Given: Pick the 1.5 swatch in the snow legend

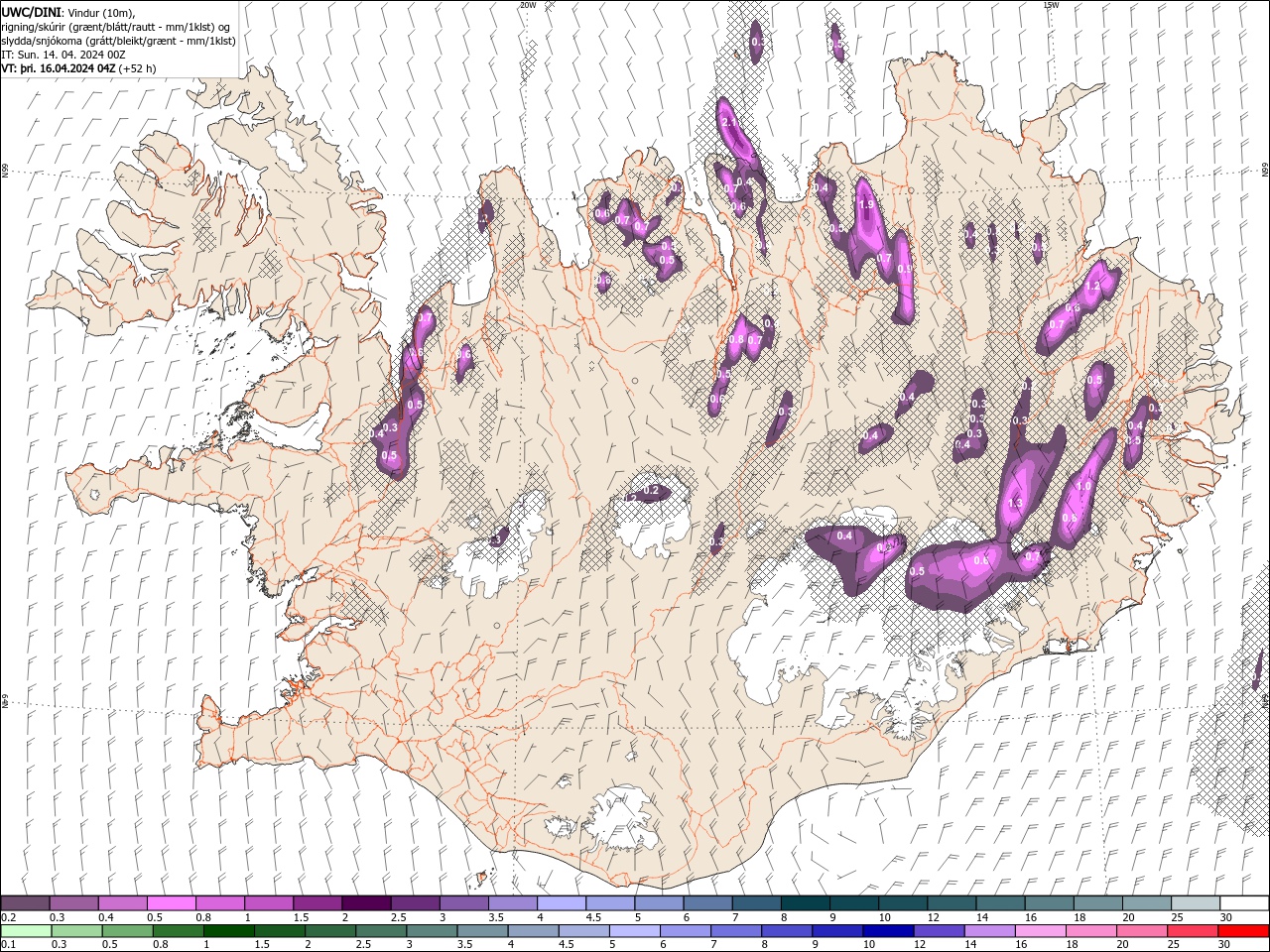Looking at the screenshot, I should (317, 903).
